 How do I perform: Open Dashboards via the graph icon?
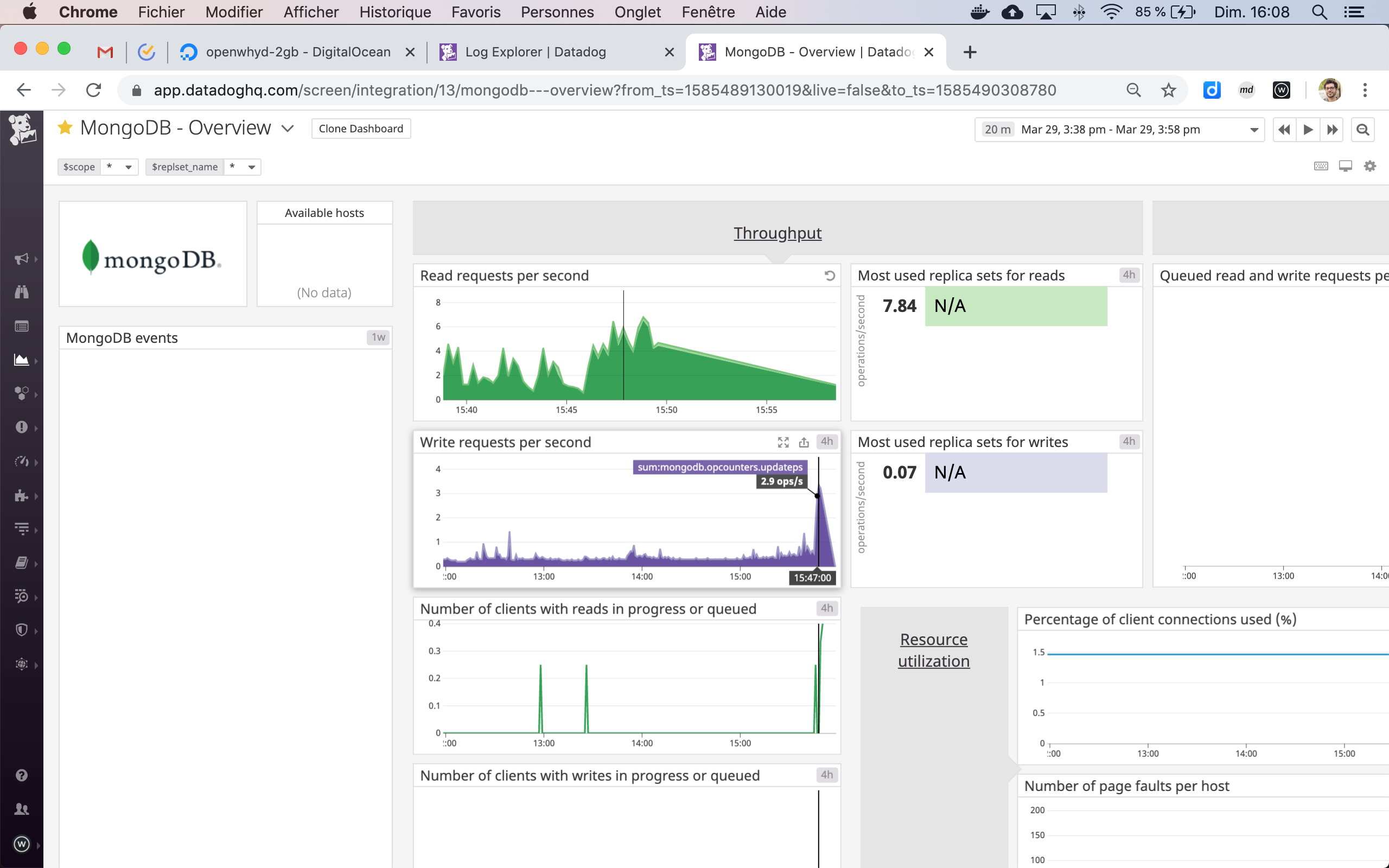(x=21, y=361)
